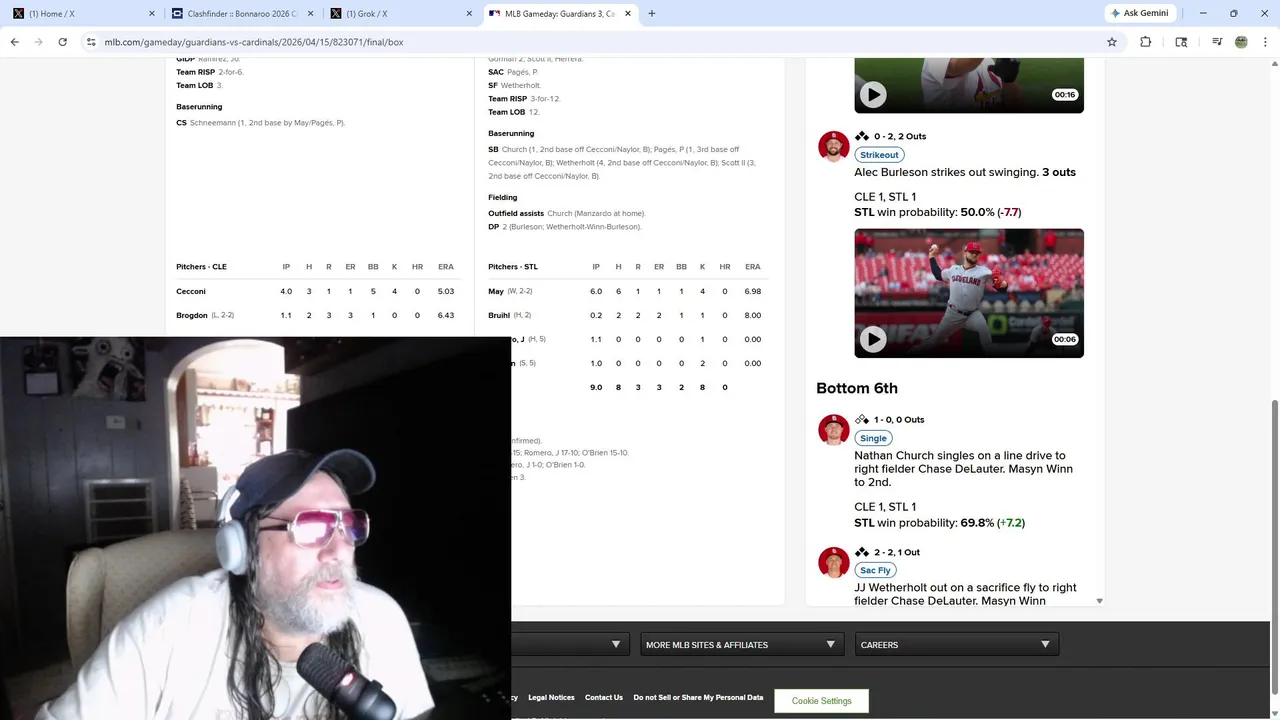Click the Ask Gemini button
The image size is (1280, 720).
click(x=1139, y=13)
